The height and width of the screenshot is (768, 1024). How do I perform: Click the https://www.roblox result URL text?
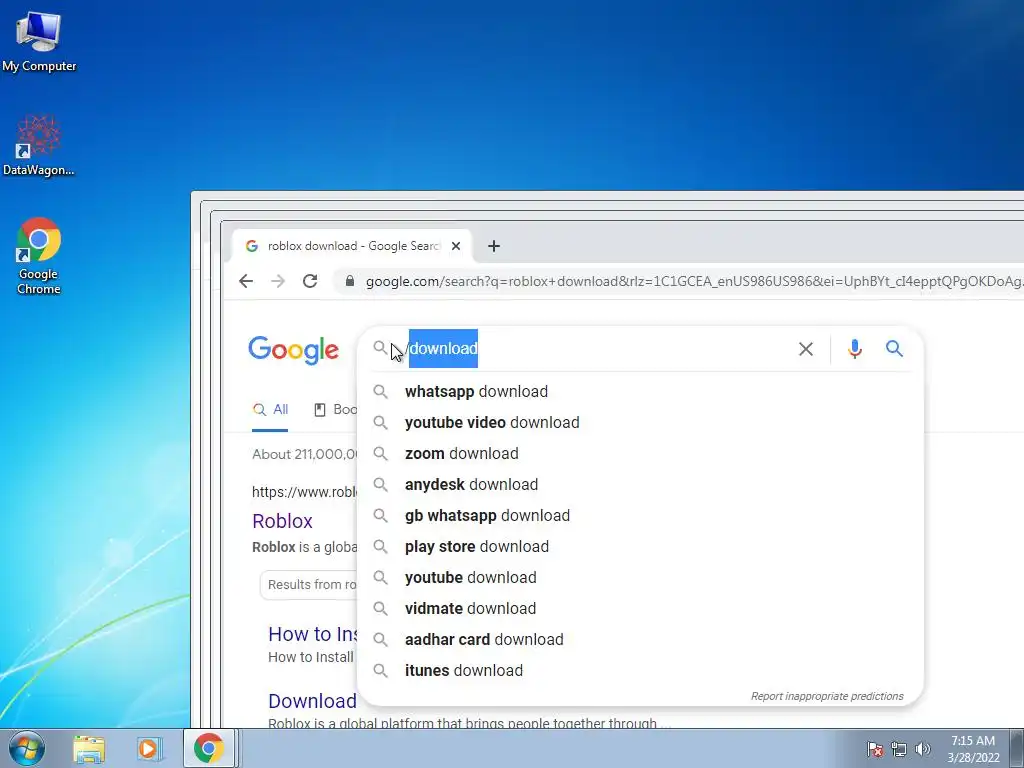pyautogui.click(x=304, y=492)
